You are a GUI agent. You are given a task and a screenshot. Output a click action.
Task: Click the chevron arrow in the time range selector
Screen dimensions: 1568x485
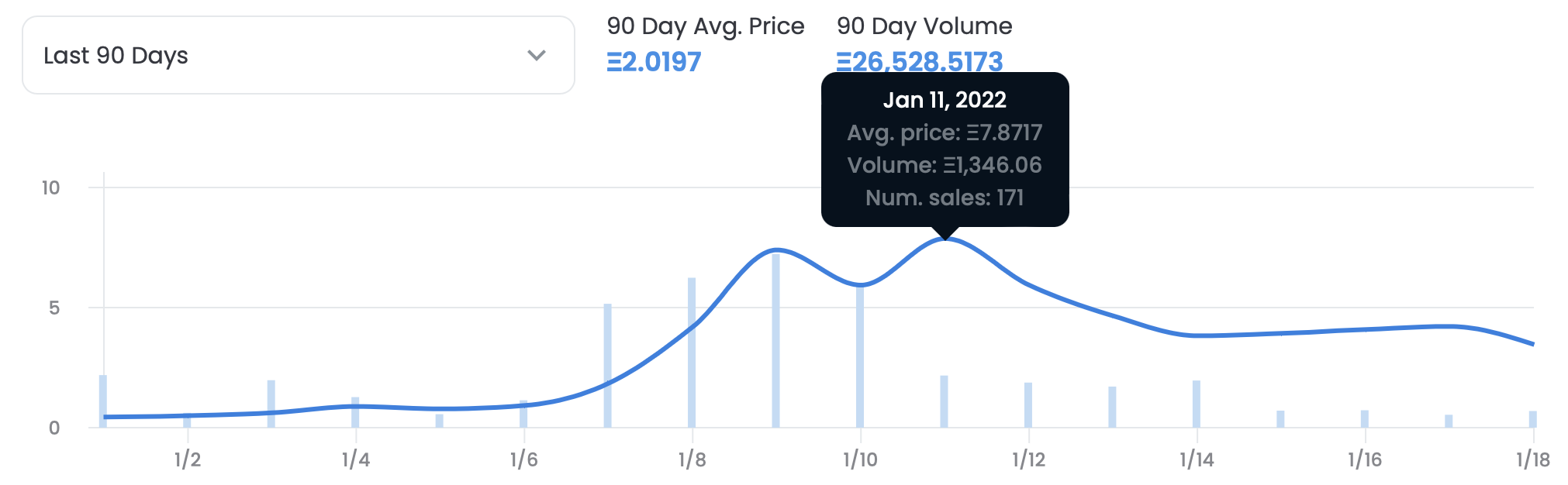(537, 56)
